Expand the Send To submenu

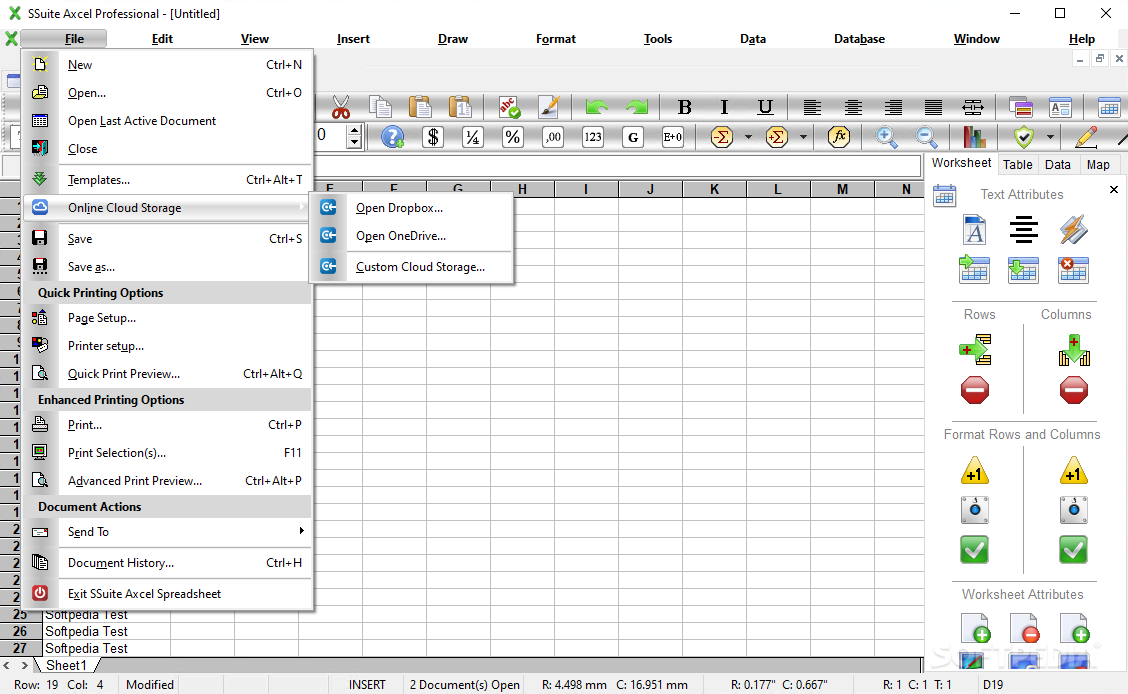click(168, 531)
